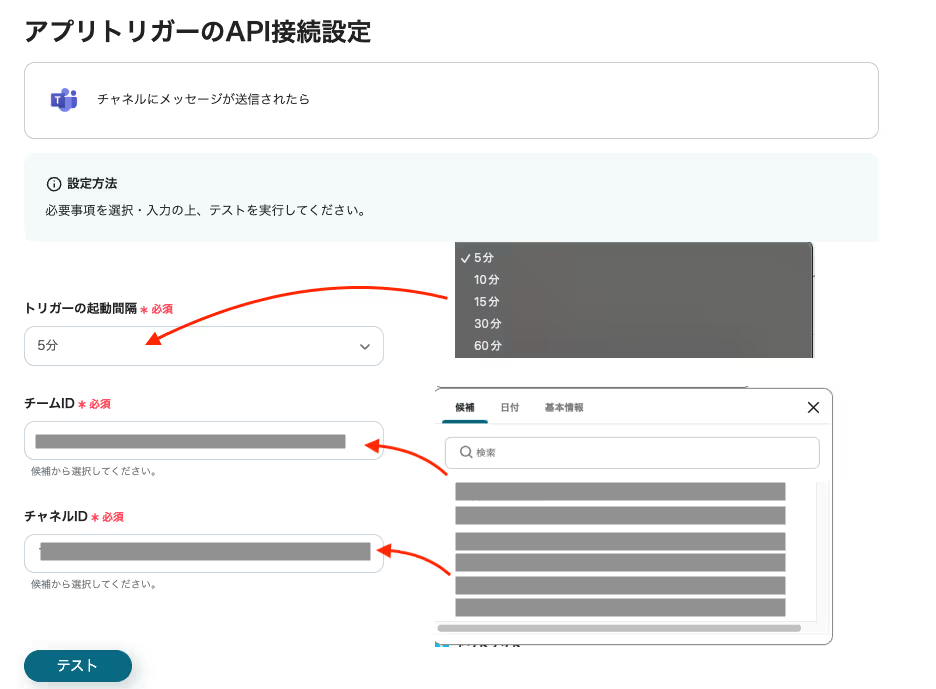
Task: Close the candidate popup with the X
Action: 813,407
